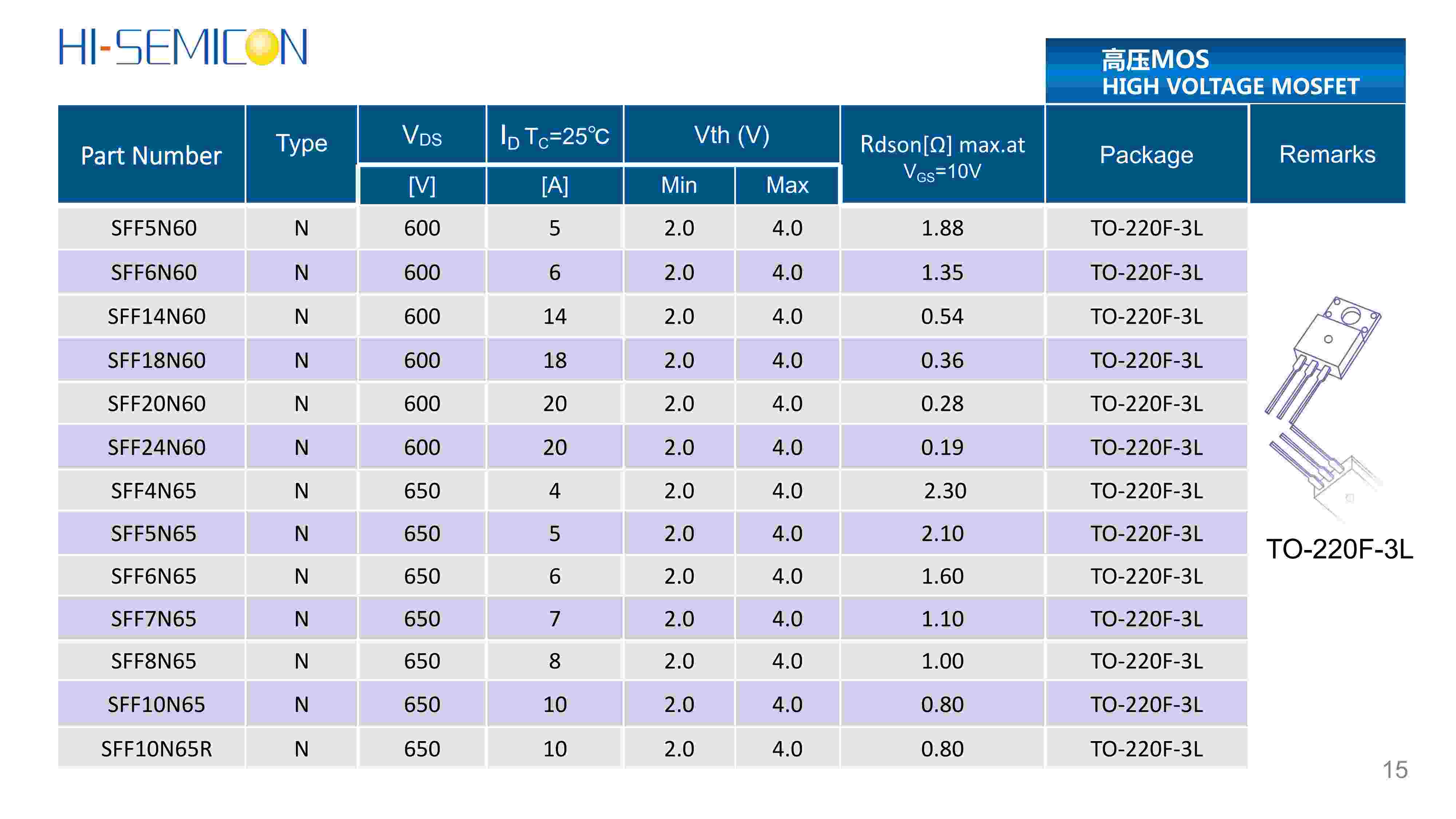Click the 1.88 Rdson value
Image resolution: width=1456 pixels, height=819 pixels.
(942, 228)
